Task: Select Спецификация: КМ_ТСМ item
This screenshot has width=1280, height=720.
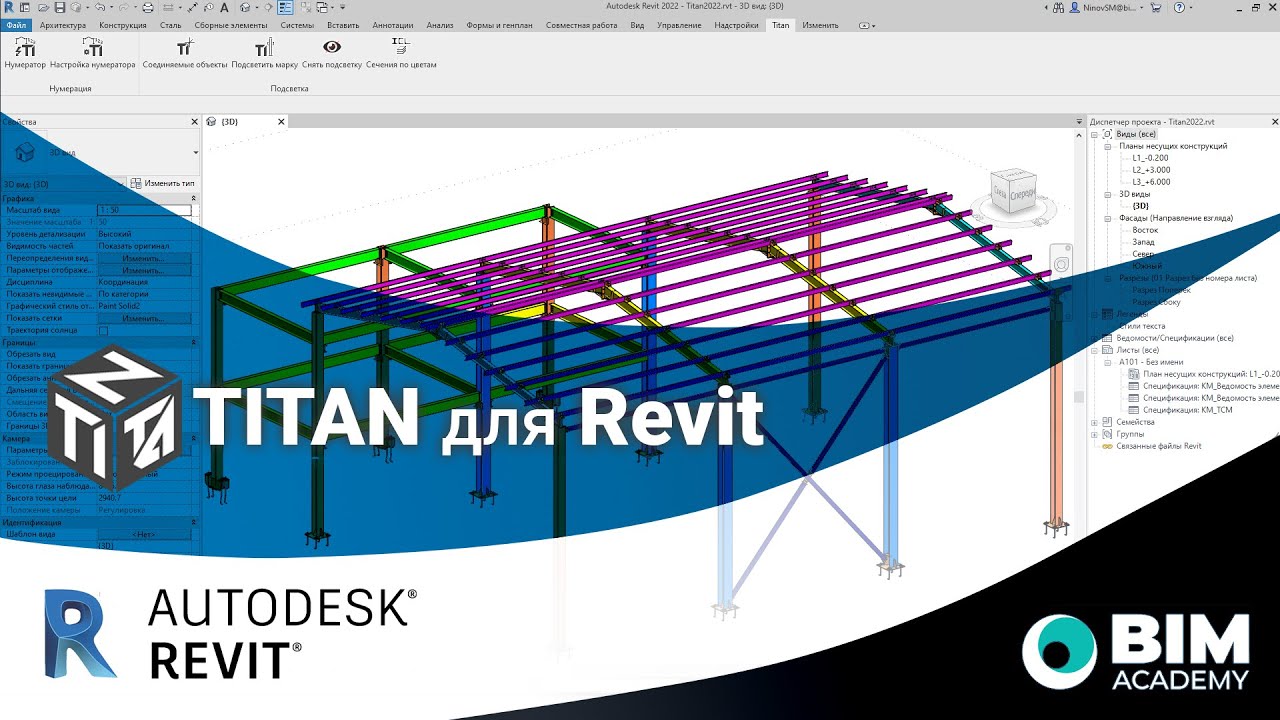Action: pyautogui.click(x=1186, y=410)
